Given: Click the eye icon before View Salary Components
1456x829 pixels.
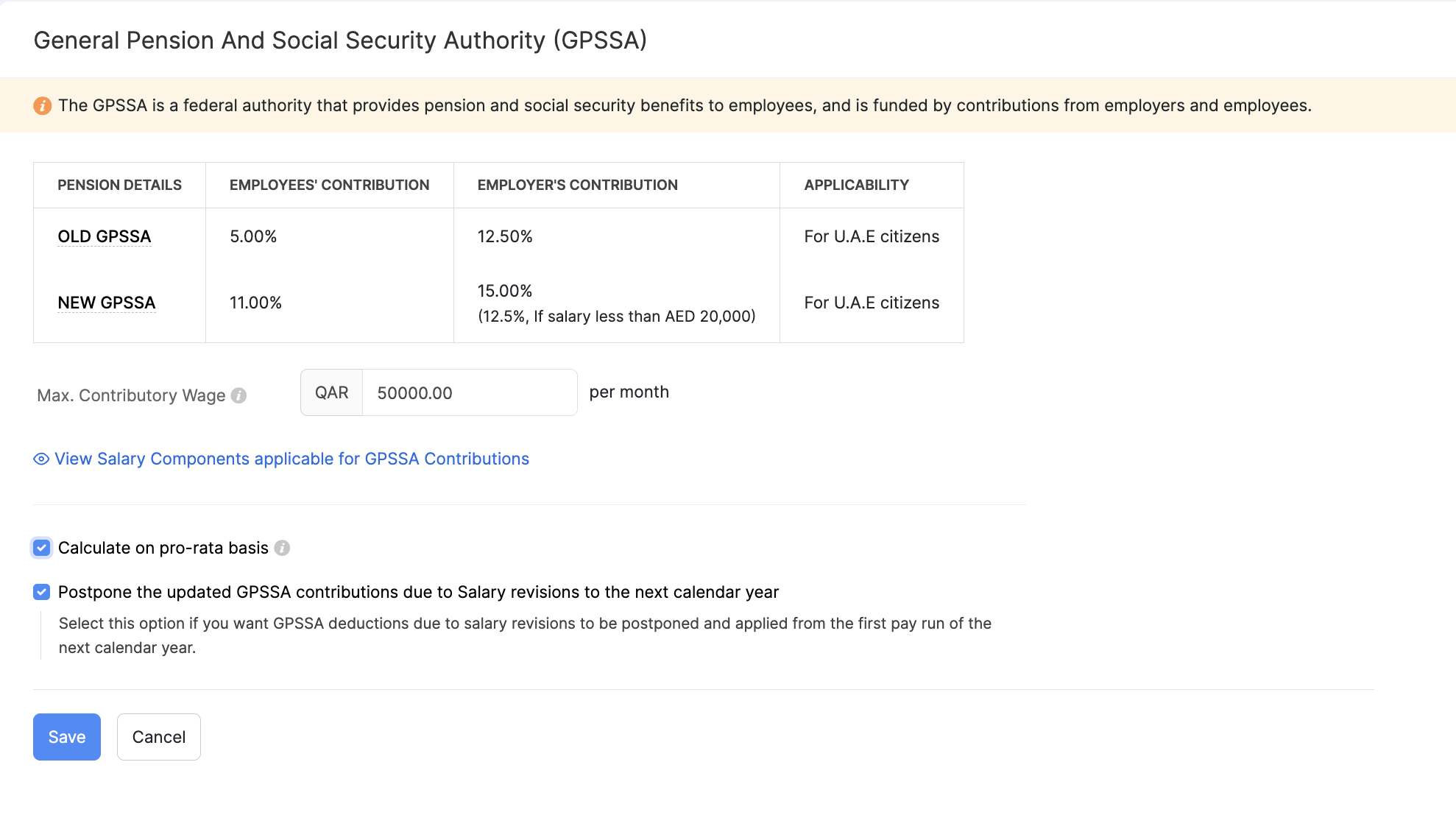Looking at the screenshot, I should [x=40, y=459].
